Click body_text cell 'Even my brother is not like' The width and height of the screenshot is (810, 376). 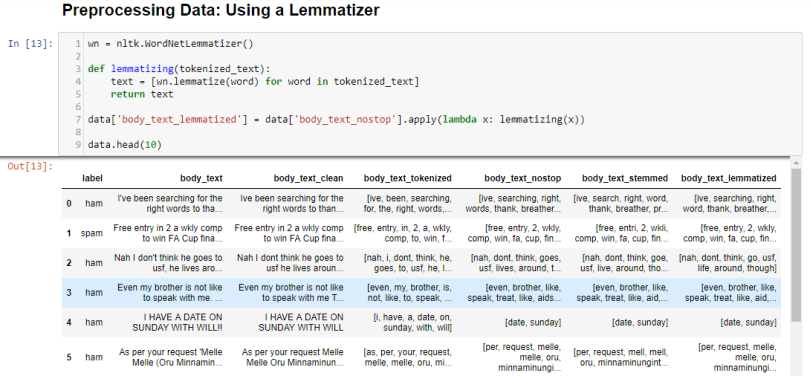(x=169, y=292)
